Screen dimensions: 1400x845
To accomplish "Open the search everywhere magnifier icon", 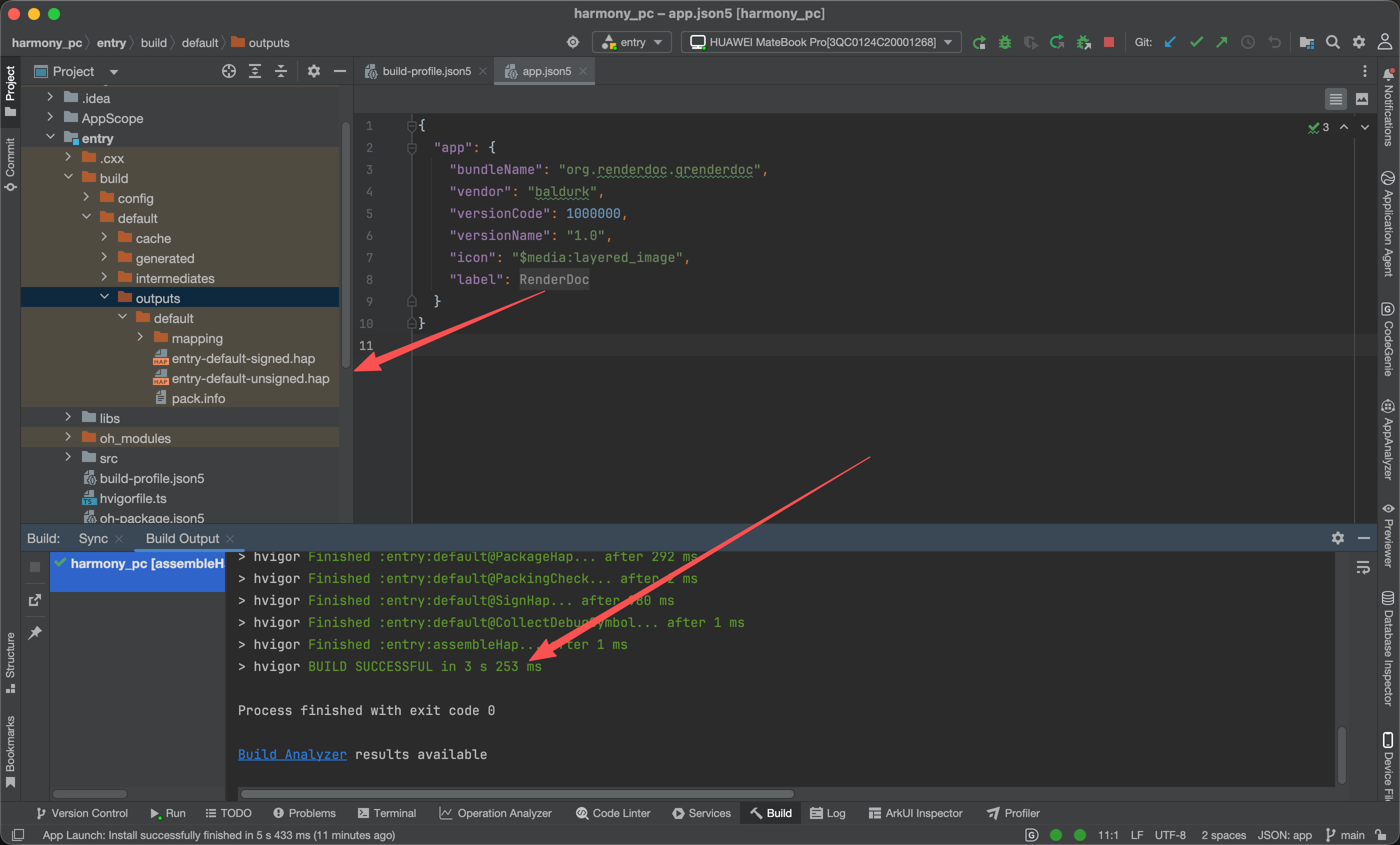I will pos(1332,42).
